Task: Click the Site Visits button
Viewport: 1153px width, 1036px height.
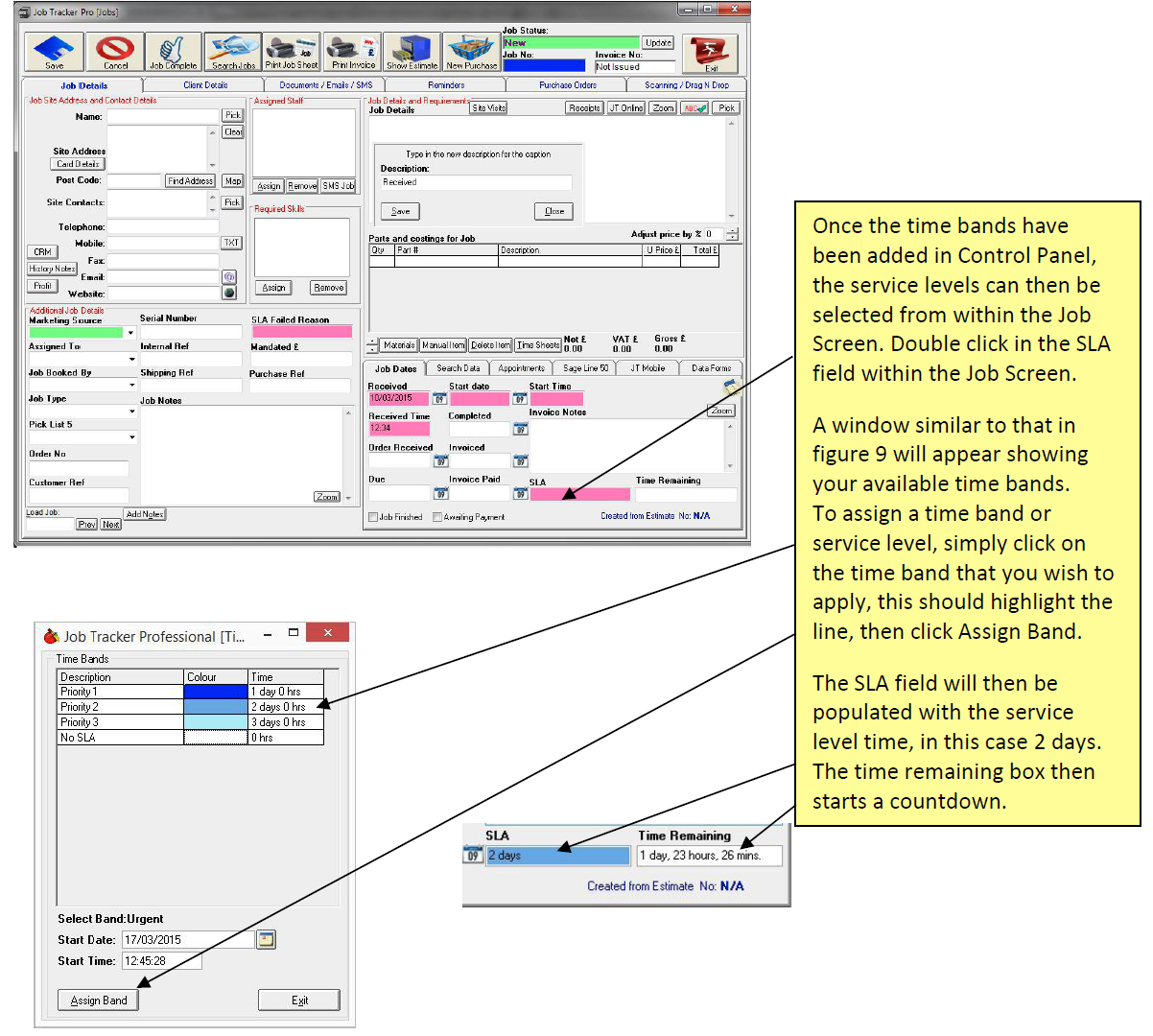Action: 488,108
